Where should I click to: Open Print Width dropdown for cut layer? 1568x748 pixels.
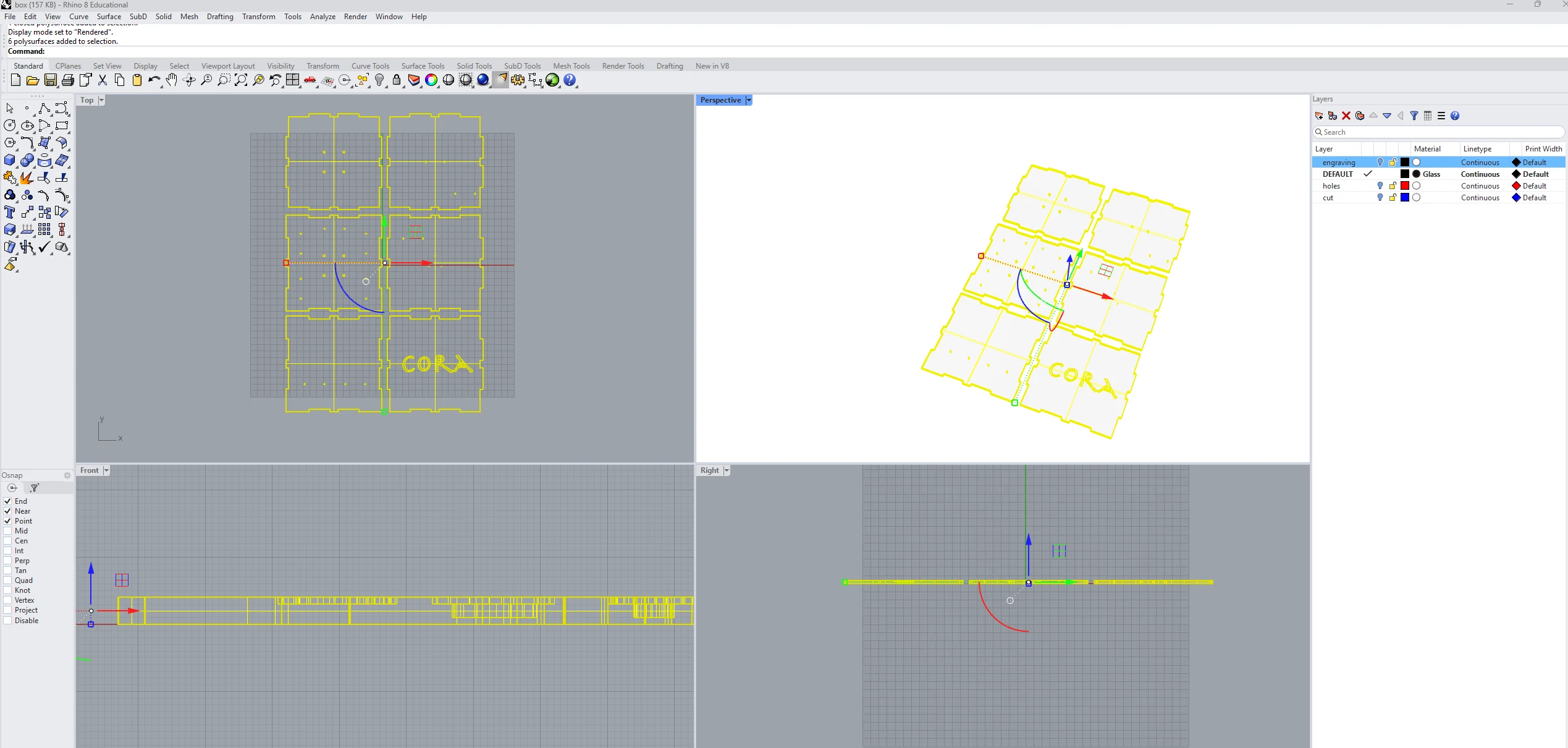pyautogui.click(x=1535, y=198)
